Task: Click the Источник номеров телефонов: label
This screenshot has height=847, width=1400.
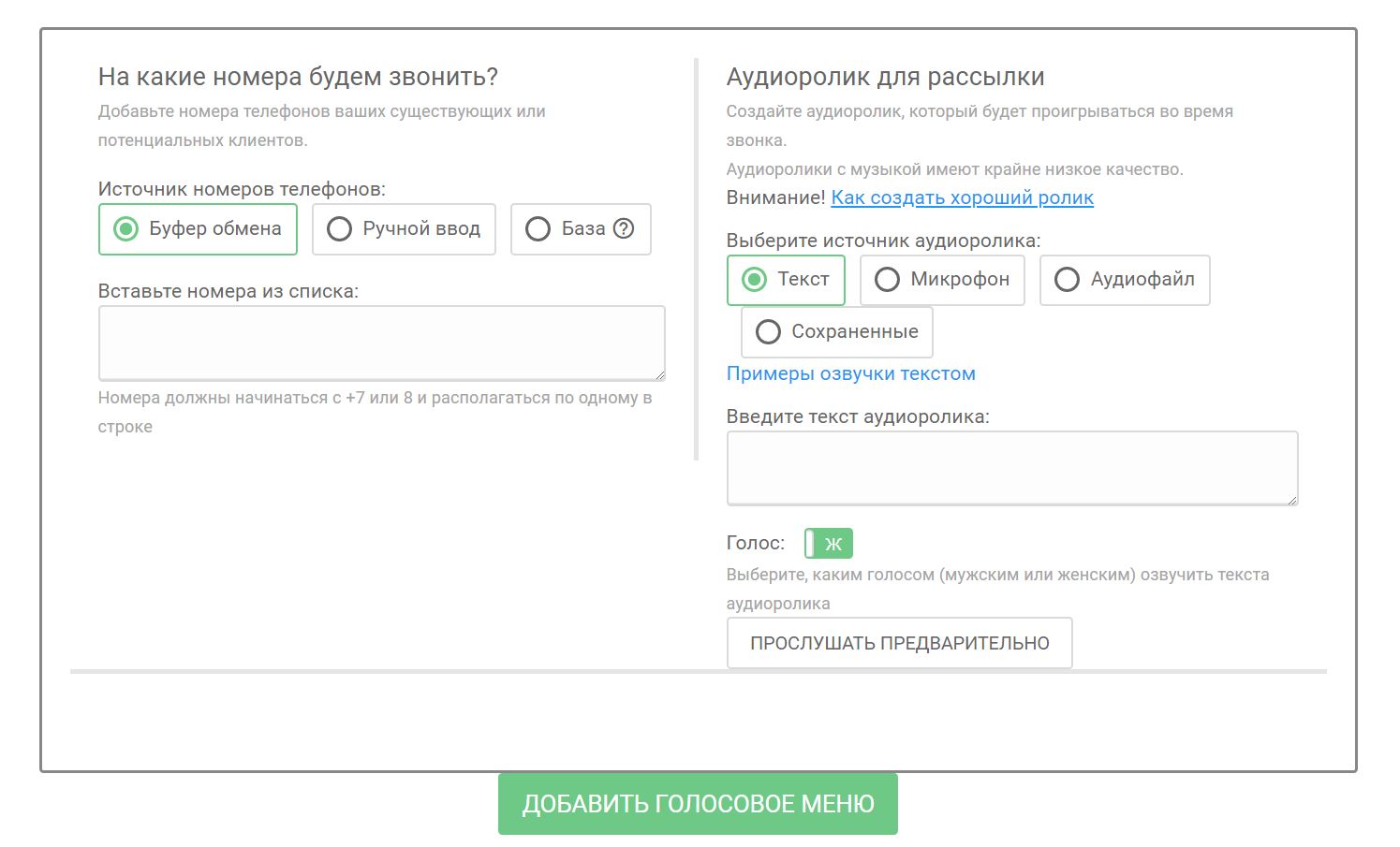Action: click(242, 189)
